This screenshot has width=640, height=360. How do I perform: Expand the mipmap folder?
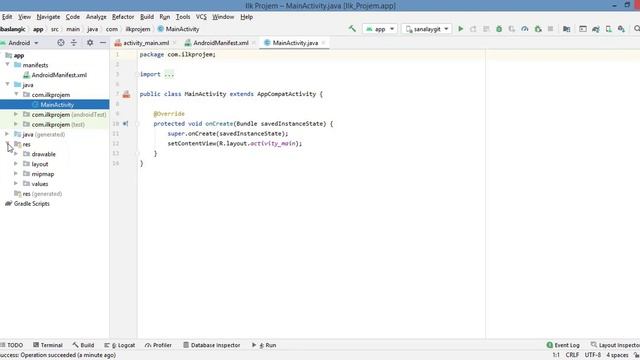[x=16, y=173]
